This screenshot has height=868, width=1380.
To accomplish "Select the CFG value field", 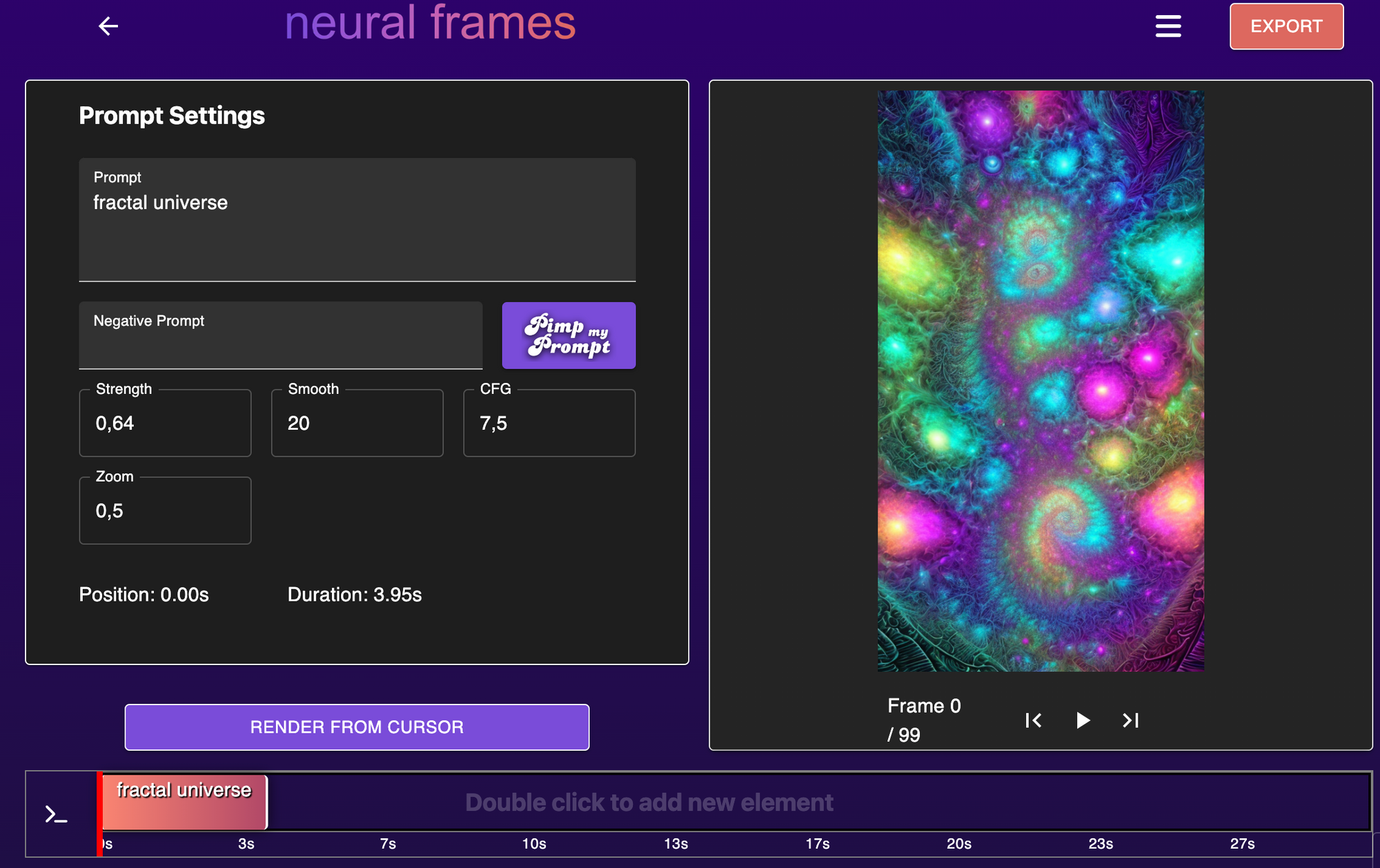I will (549, 423).
